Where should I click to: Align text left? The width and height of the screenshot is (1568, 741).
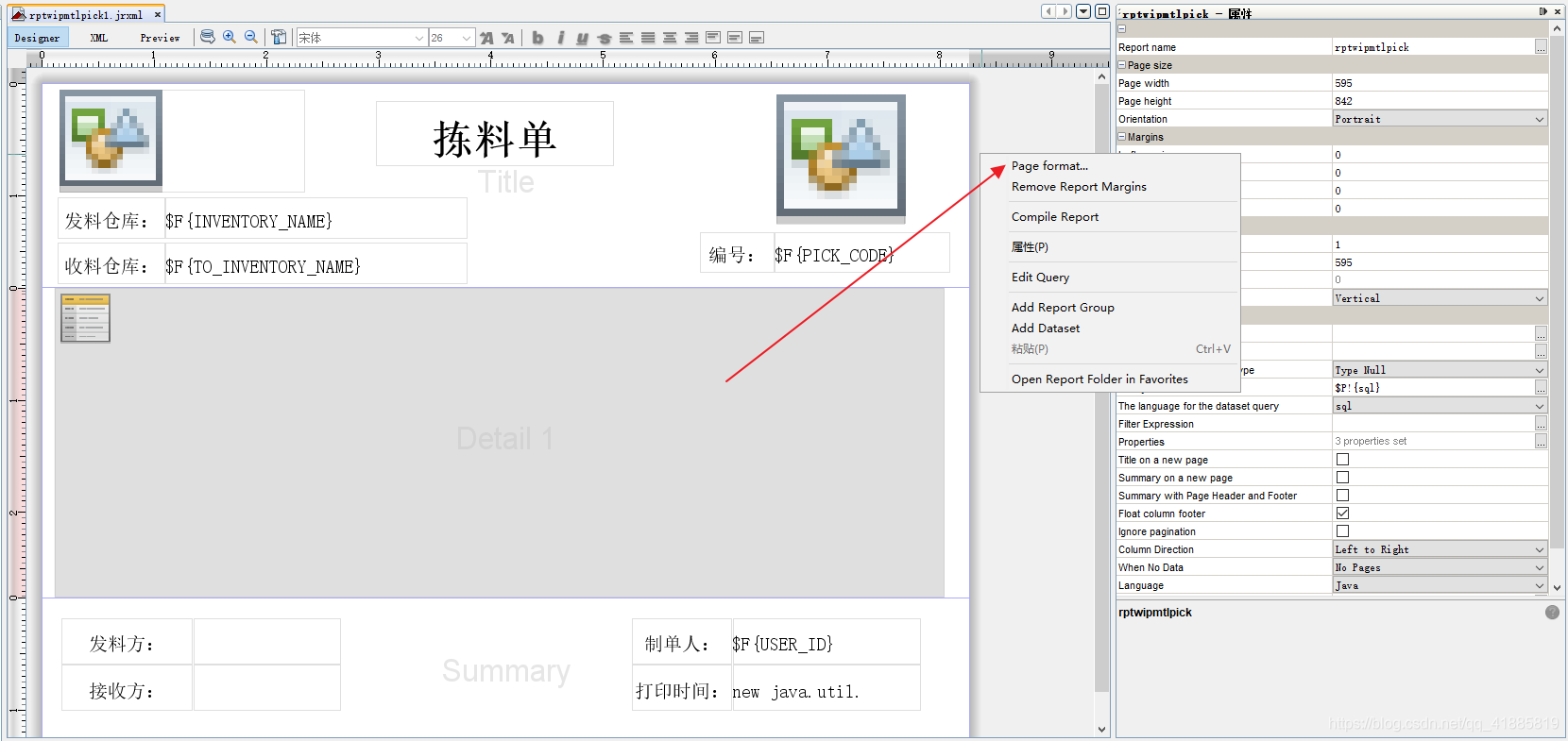click(x=626, y=38)
